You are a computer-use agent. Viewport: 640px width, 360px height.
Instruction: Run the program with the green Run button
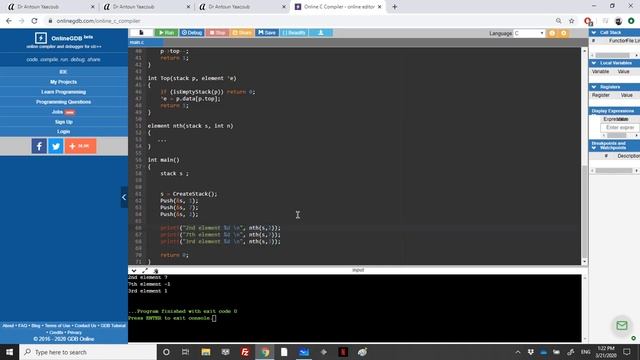pos(167,33)
